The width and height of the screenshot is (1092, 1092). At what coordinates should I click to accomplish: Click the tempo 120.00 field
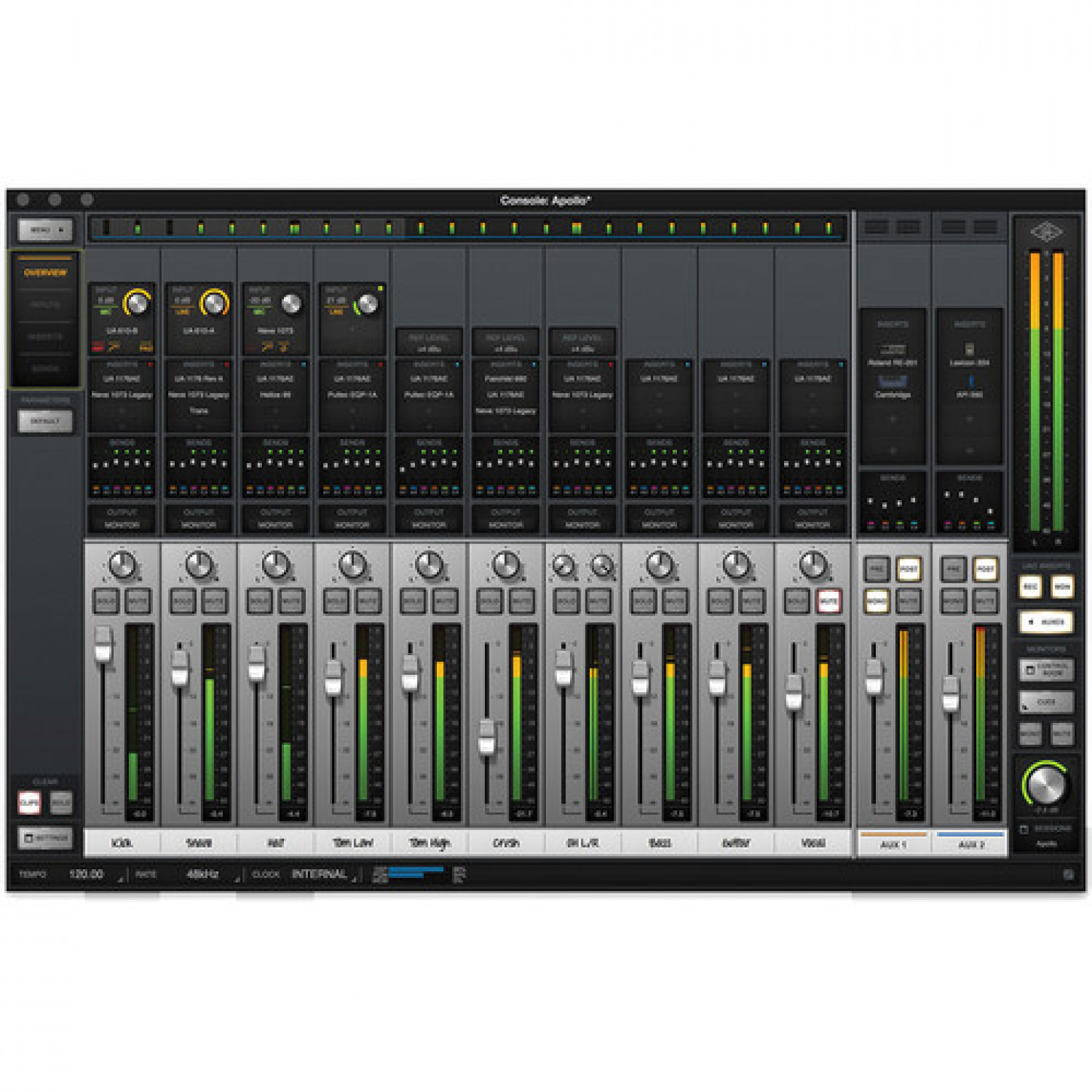click(87, 874)
